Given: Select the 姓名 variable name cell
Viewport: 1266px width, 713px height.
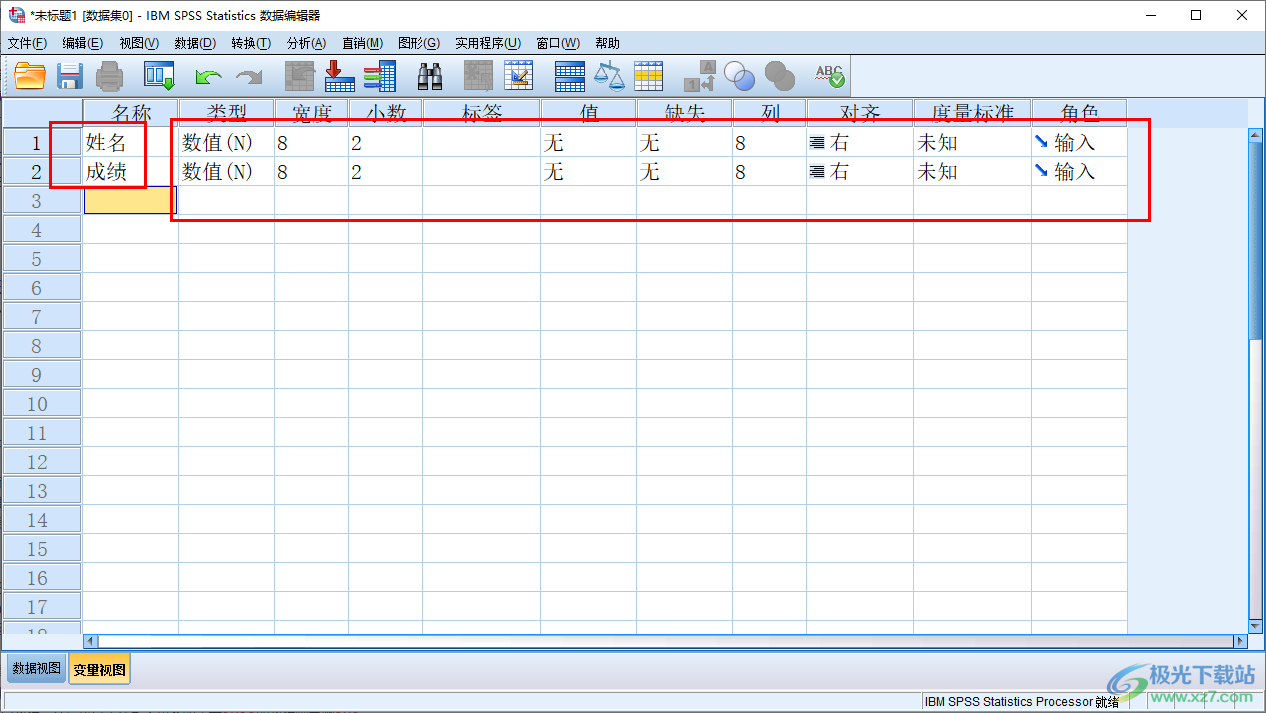Looking at the screenshot, I should pos(130,143).
